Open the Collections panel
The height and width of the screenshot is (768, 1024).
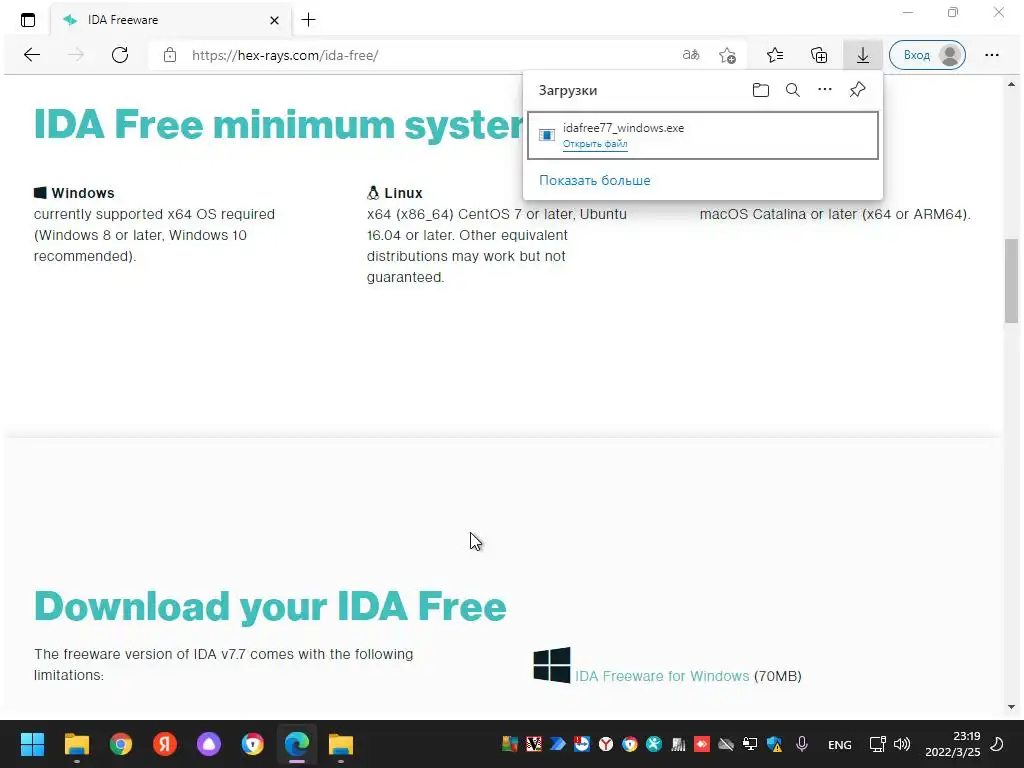coord(819,55)
